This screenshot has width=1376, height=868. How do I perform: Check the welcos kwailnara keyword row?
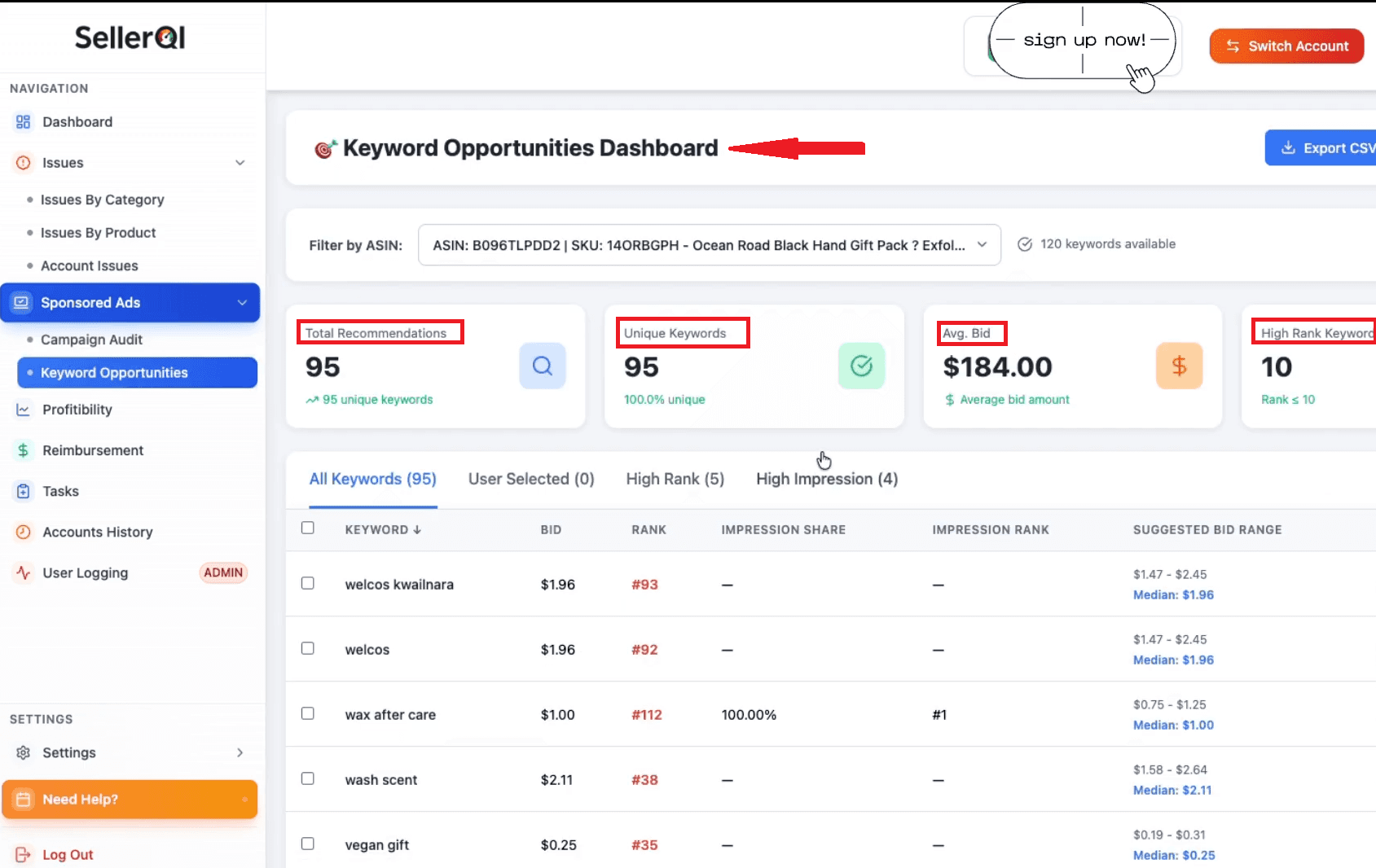(x=307, y=583)
